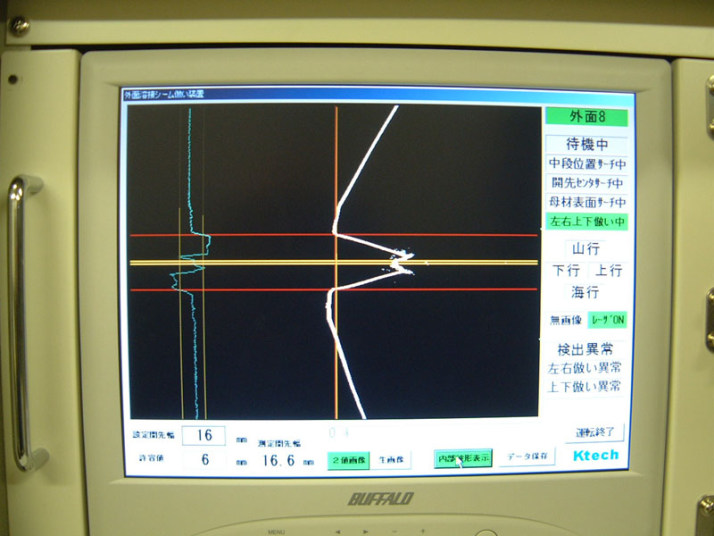The width and height of the screenshot is (714, 536).
Task: Select the 2値画像 display mode
Action: click(x=350, y=459)
